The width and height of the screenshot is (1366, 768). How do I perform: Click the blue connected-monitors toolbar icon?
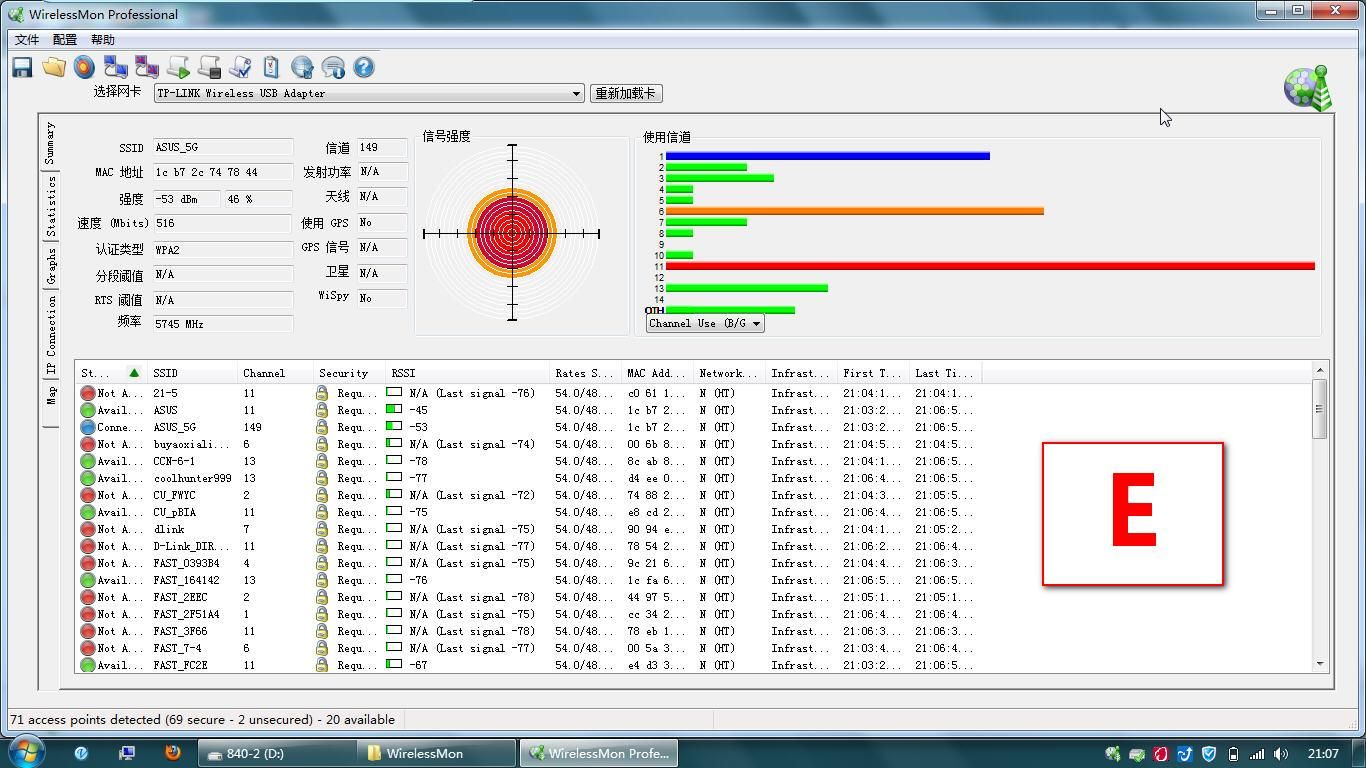click(x=116, y=67)
